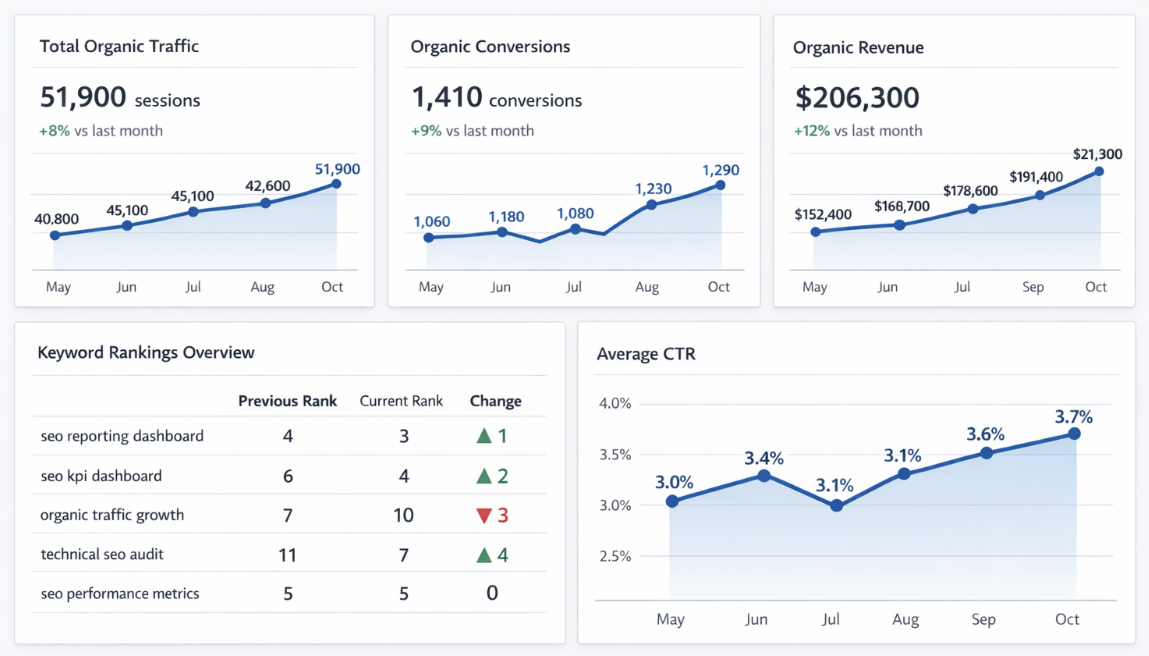Click the 1,290 data point on conversions chart
The image size is (1149, 656).
click(719, 185)
